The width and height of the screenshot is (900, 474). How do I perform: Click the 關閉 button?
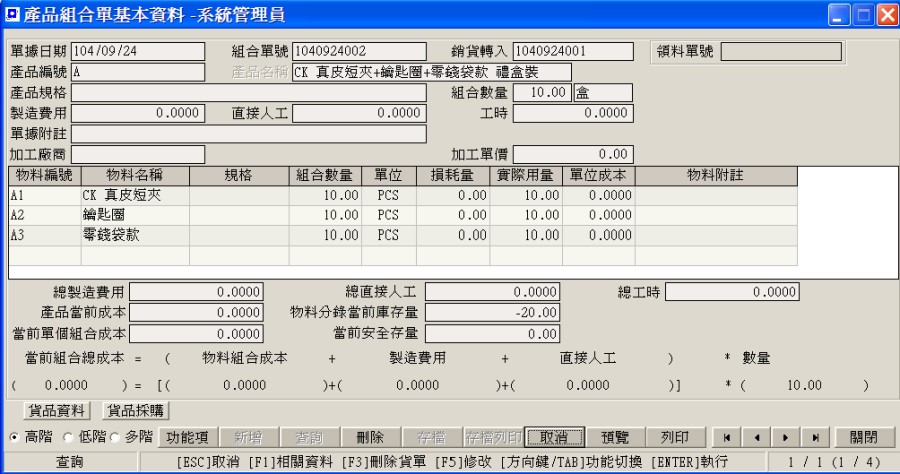864,437
